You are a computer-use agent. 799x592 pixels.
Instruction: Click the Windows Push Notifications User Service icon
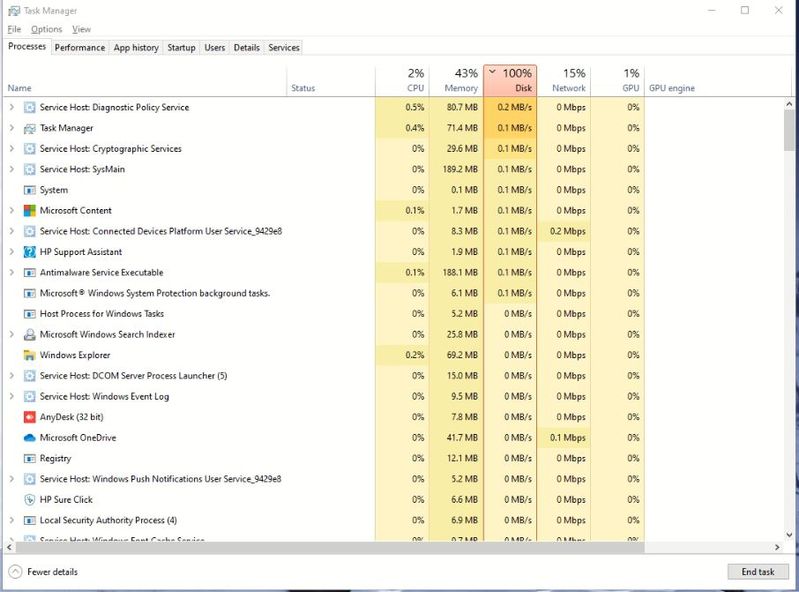pyautogui.click(x=30, y=479)
